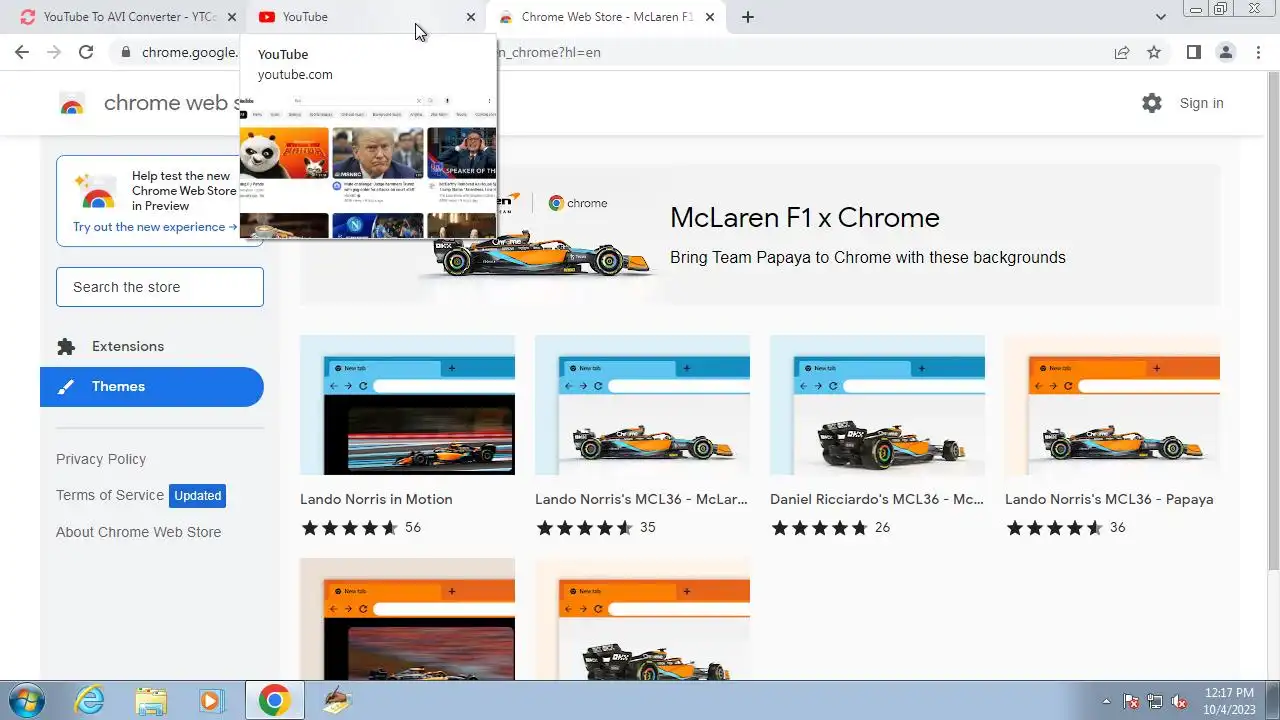
Task: Select the Chrome Web Store - McLaren tab
Action: click(x=606, y=17)
